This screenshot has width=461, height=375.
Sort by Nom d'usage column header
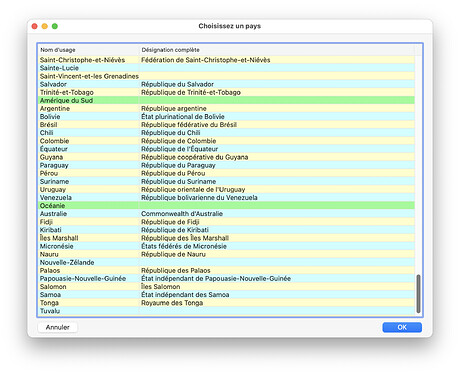88,50
